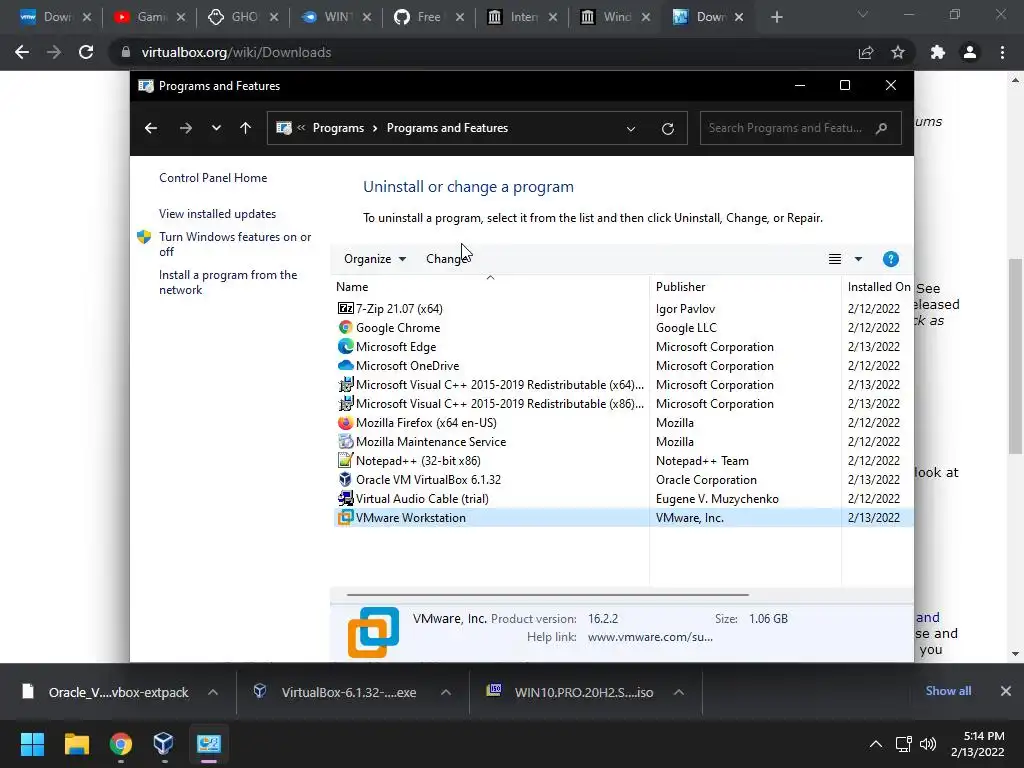Switch to the Free GitHub tab
The width and height of the screenshot is (1024, 768).
[429, 18]
